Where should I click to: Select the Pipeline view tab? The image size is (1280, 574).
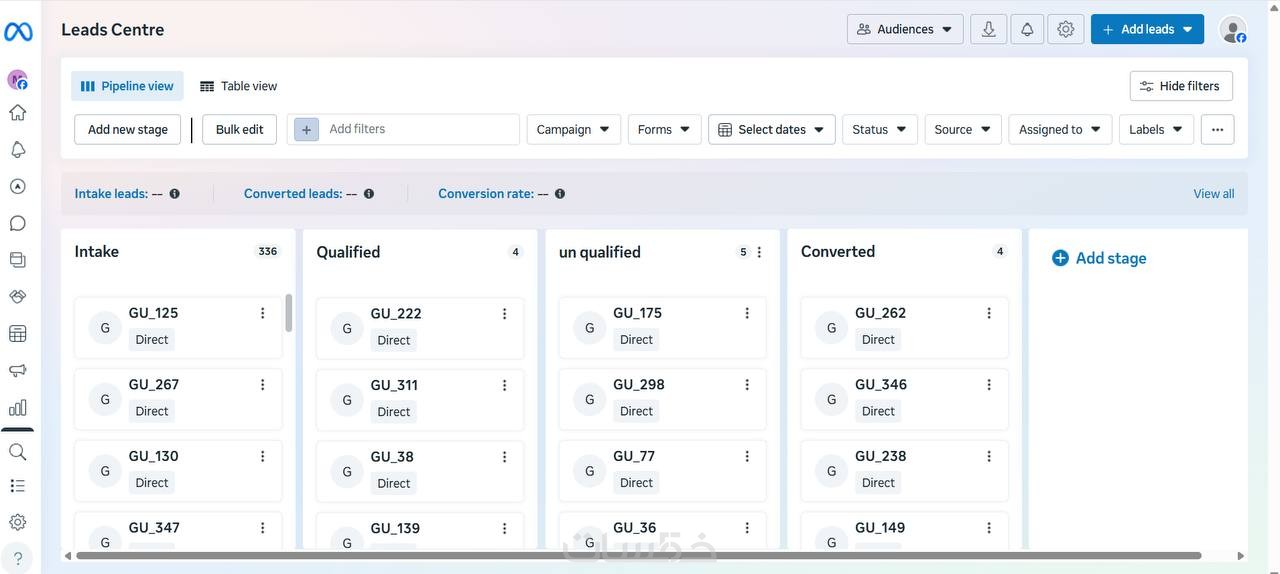tap(127, 86)
